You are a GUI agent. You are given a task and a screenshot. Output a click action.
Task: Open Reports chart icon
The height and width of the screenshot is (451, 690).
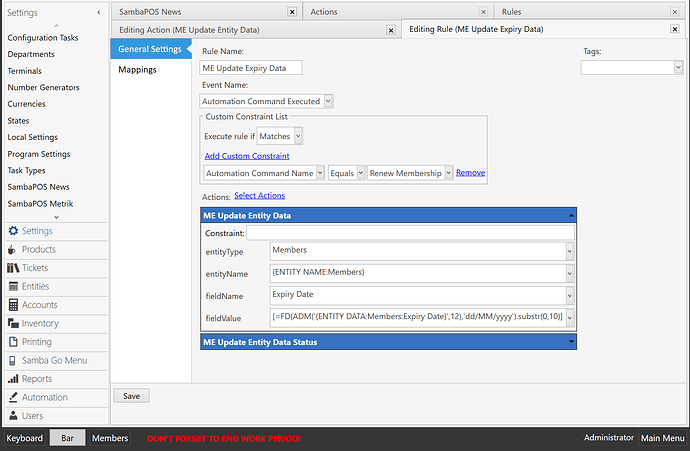[13, 379]
